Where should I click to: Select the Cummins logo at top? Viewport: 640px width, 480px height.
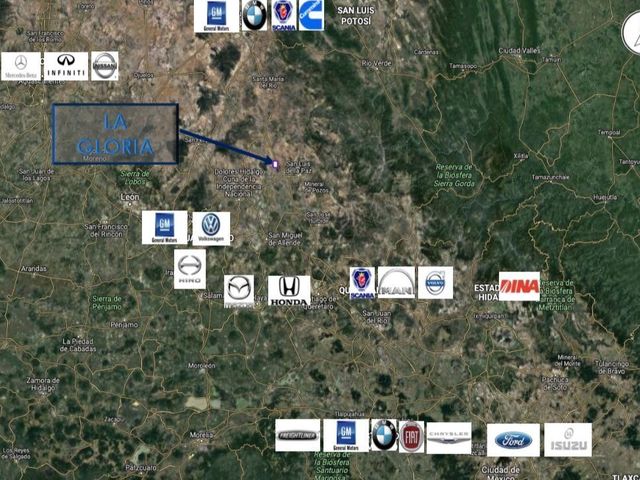tap(311, 15)
